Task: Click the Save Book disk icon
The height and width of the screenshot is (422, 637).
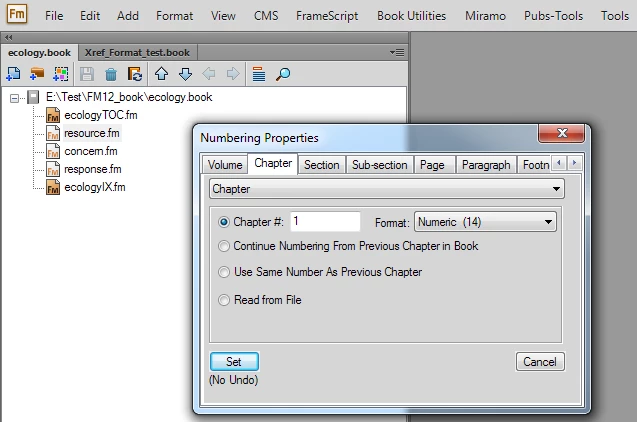Action: pos(87,74)
